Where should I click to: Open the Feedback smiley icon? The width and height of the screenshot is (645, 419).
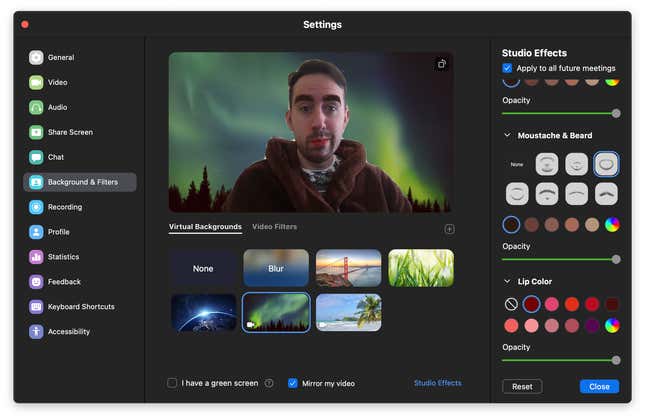click(36, 282)
